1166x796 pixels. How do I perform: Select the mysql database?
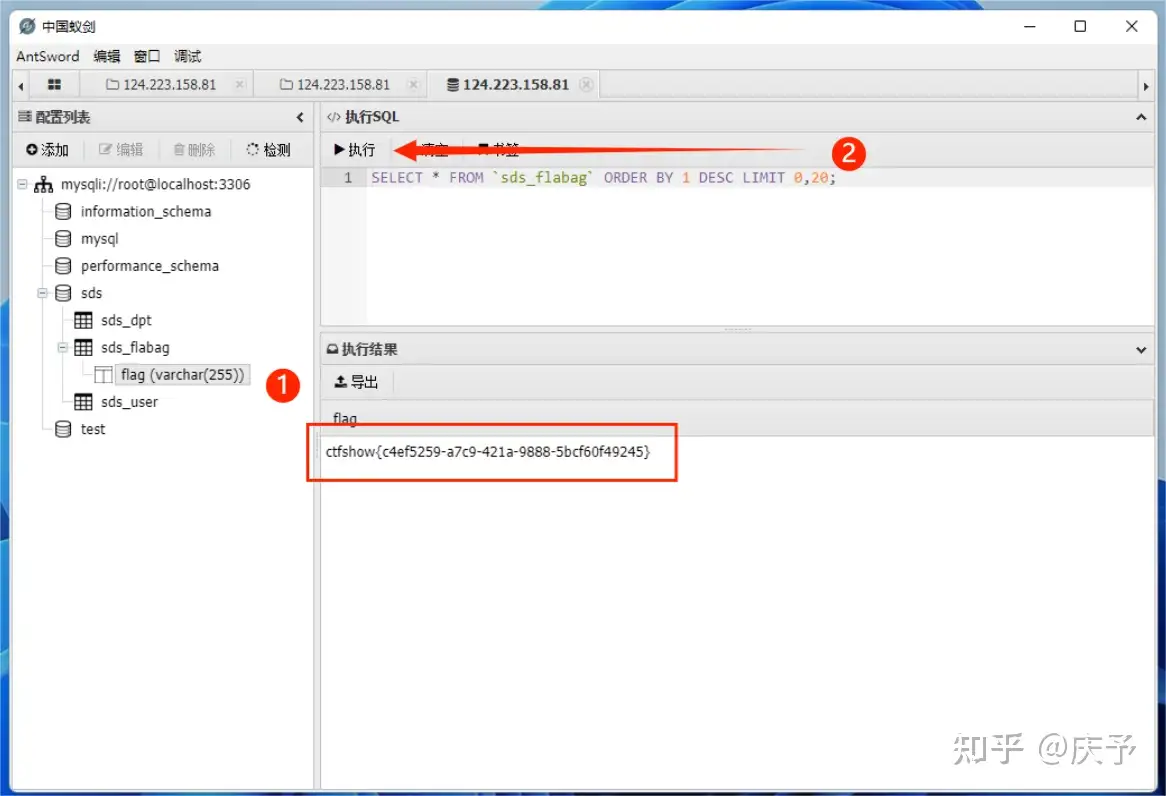point(100,239)
